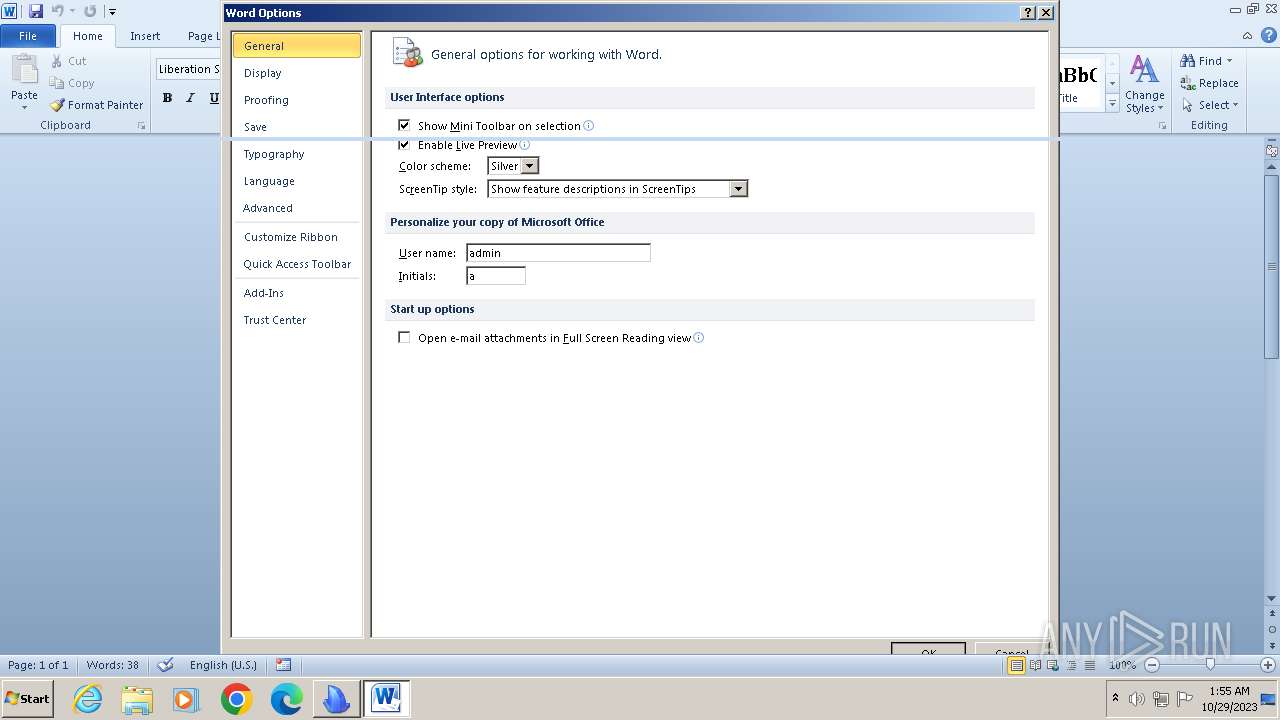Click the English (U.S.) language indicator
Image resolution: width=1280 pixels, height=720 pixels.
tap(223, 665)
